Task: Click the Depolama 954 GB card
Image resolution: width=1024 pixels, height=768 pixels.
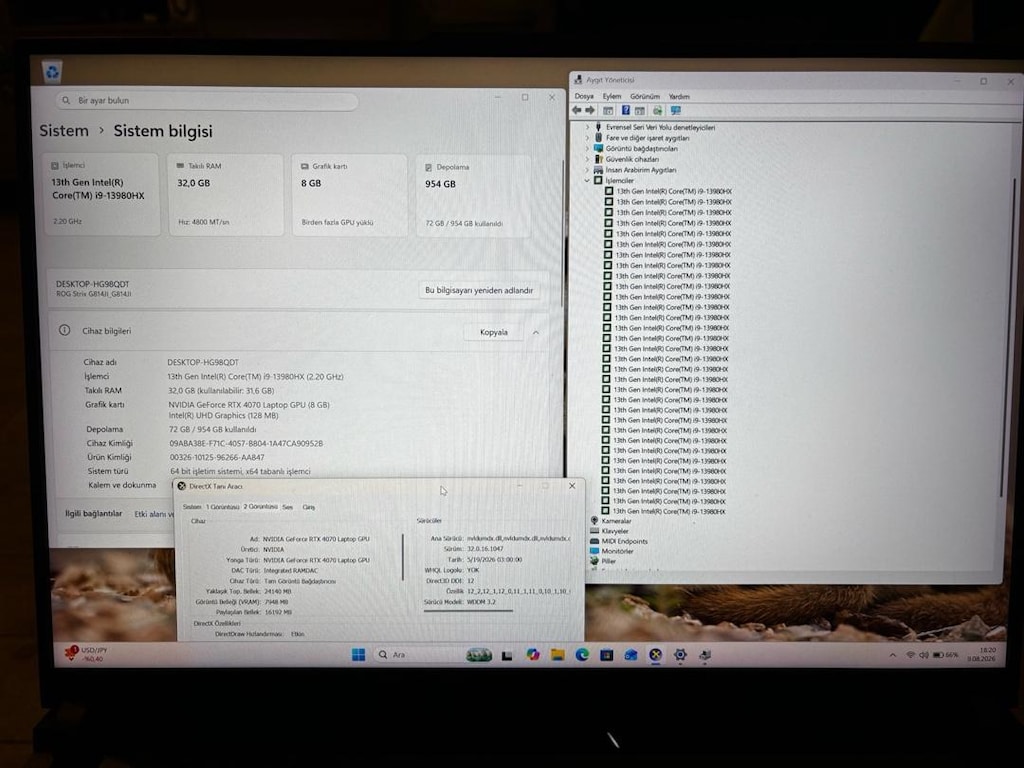Action: coord(473,196)
